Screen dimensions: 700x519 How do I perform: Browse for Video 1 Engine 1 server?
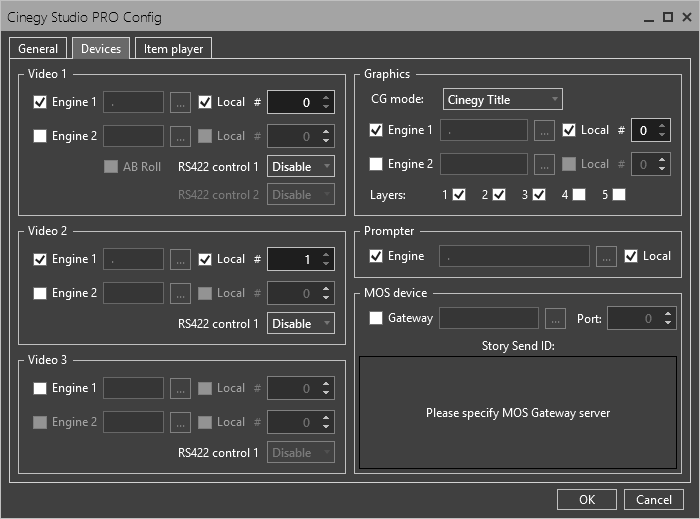(x=180, y=102)
